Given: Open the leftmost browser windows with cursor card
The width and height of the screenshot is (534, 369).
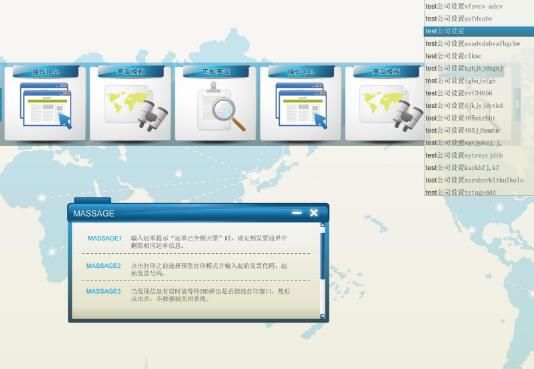Looking at the screenshot, I should [x=45, y=103].
